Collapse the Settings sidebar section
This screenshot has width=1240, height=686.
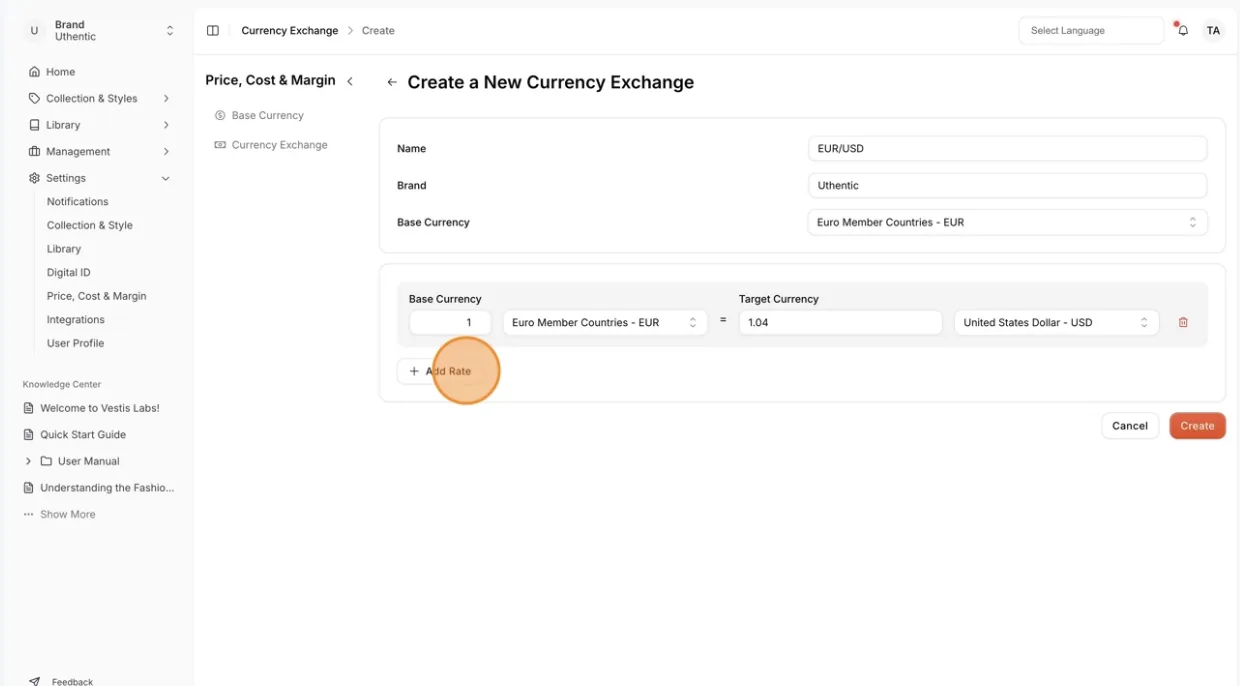tap(166, 178)
